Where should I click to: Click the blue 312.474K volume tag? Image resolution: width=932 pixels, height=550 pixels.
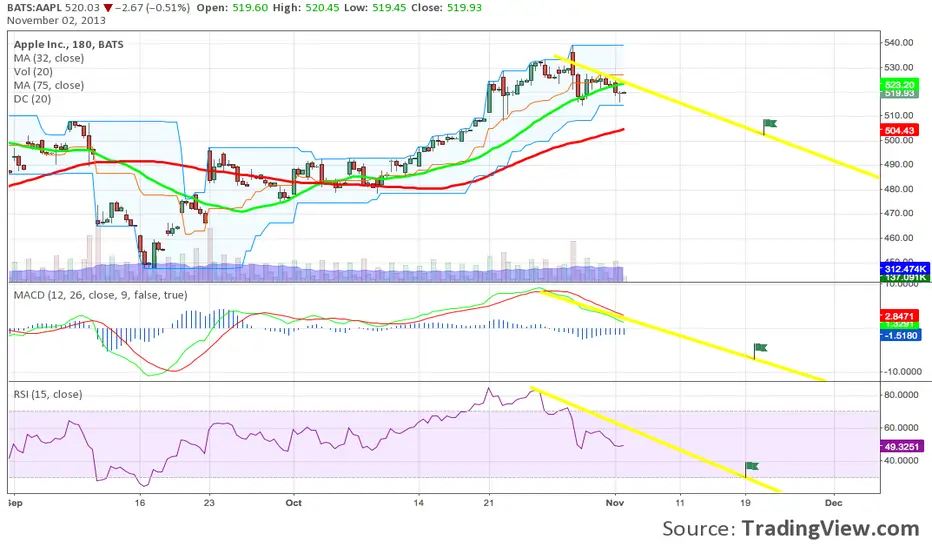(904, 269)
